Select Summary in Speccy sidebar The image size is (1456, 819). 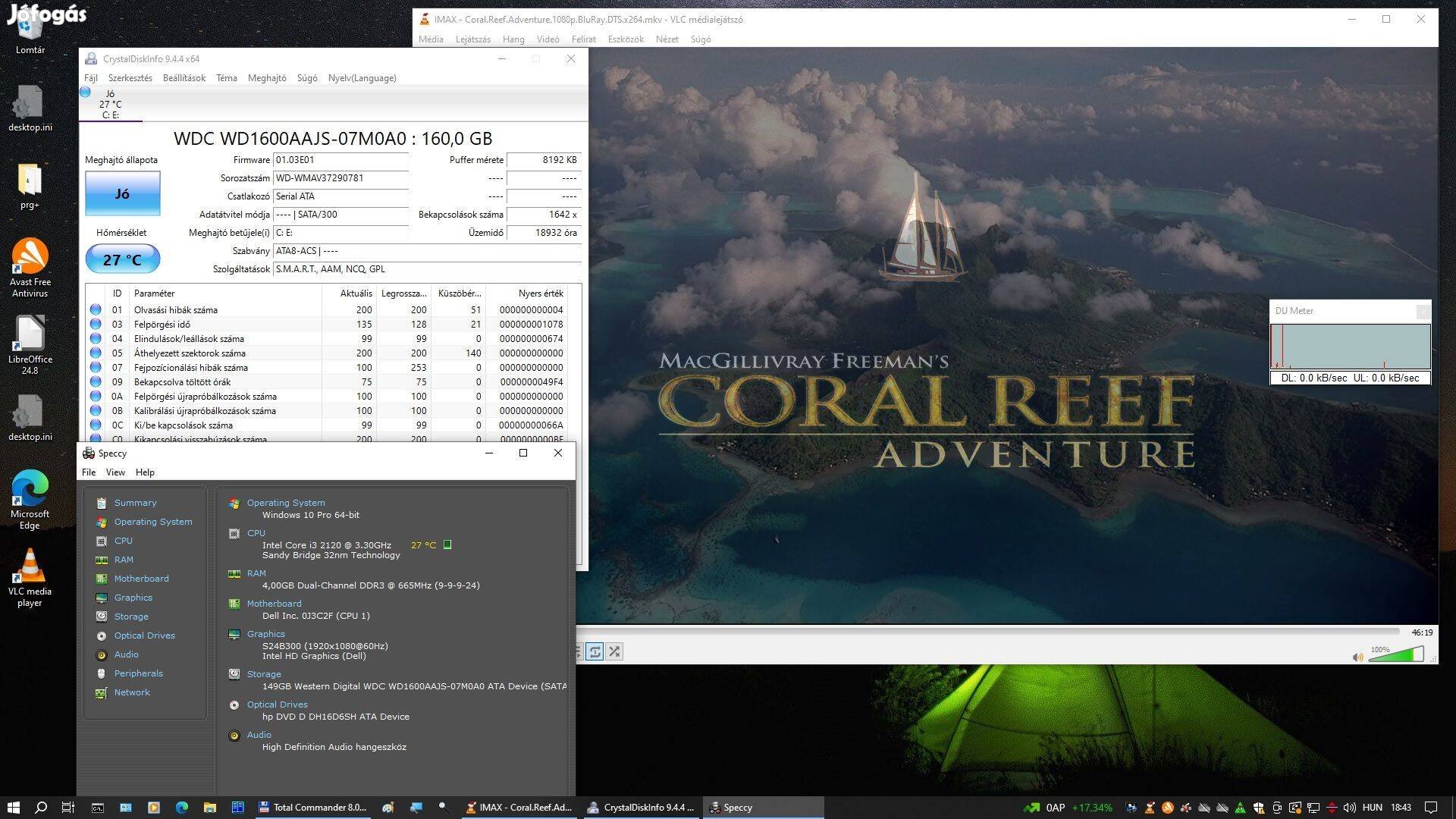click(135, 503)
